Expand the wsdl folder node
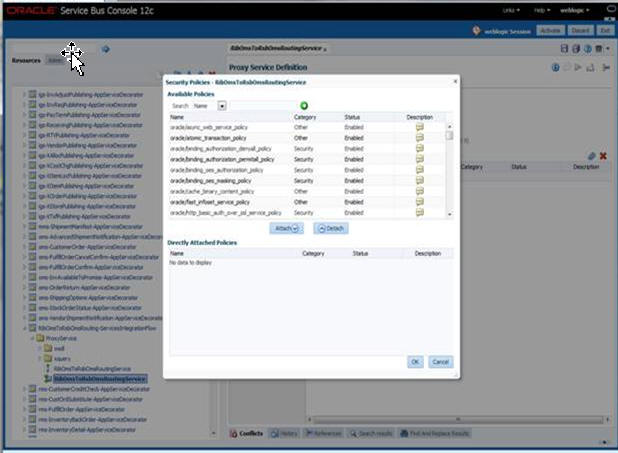Screen dimensions: 618x453 tap(40, 348)
